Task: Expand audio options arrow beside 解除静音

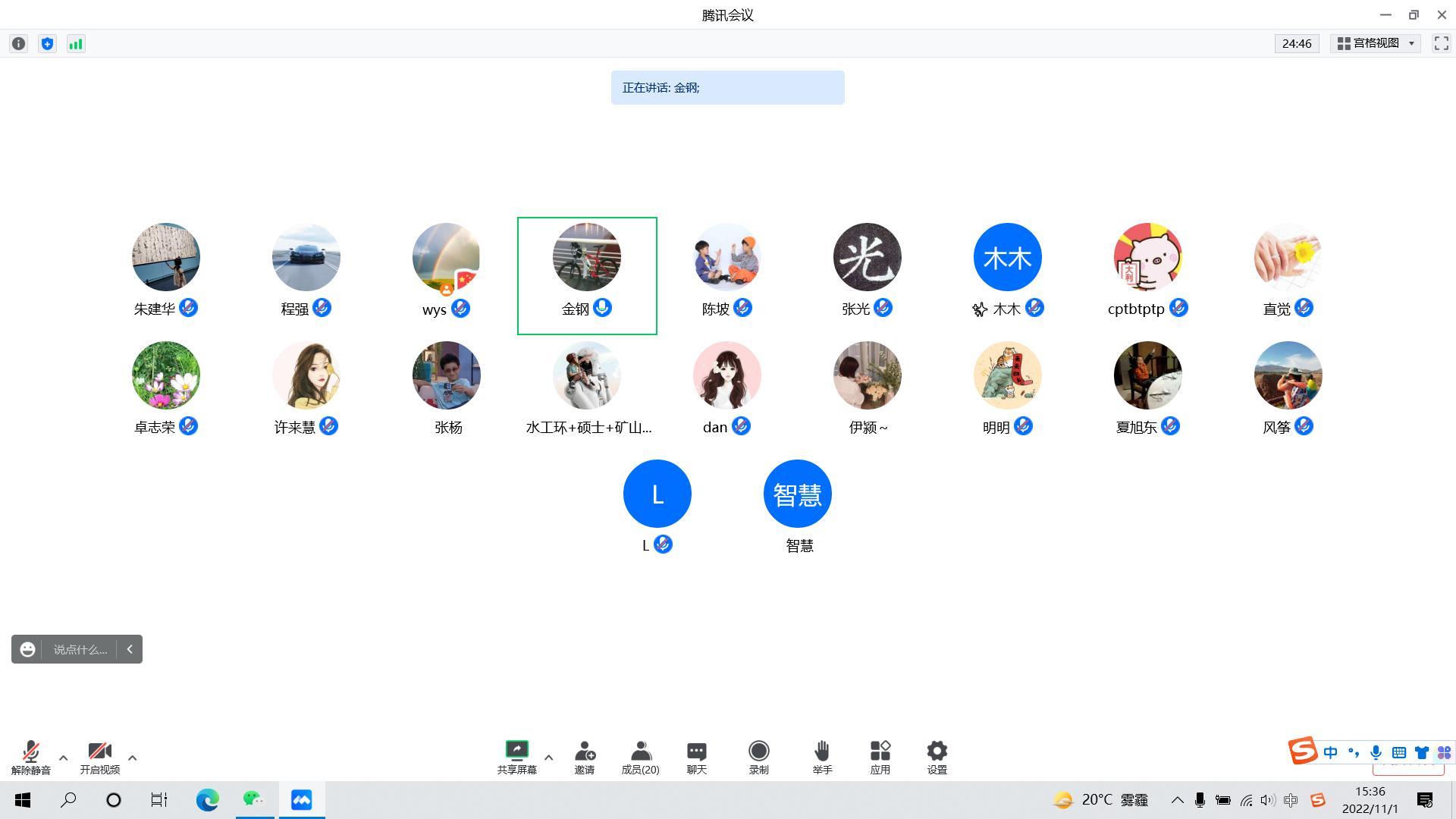Action: click(x=63, y=758)
